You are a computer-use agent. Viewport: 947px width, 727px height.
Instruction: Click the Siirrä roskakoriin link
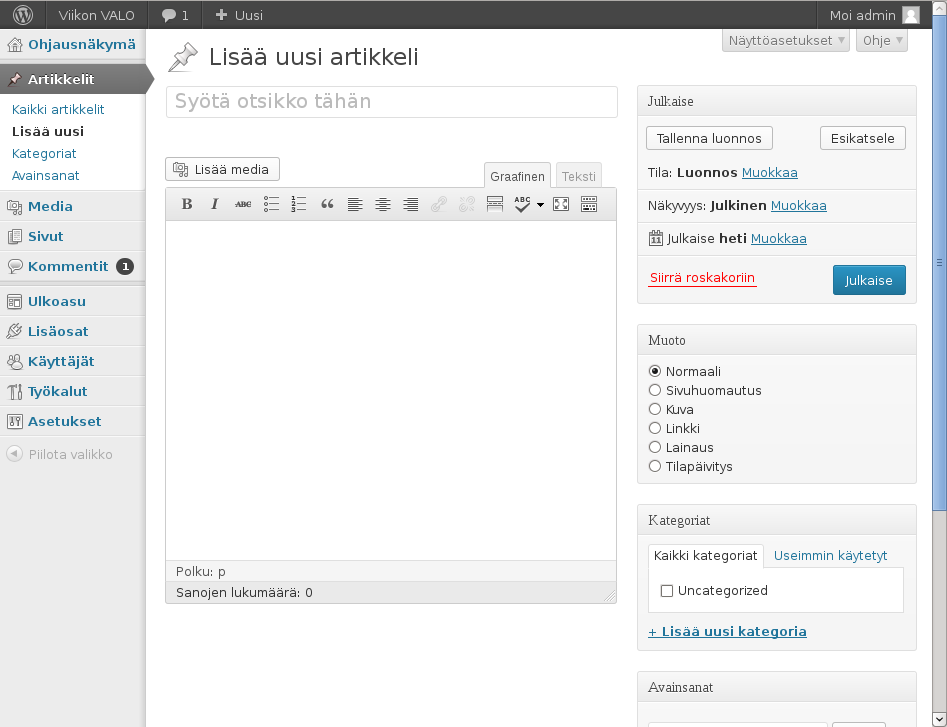[x=702, y=278]
